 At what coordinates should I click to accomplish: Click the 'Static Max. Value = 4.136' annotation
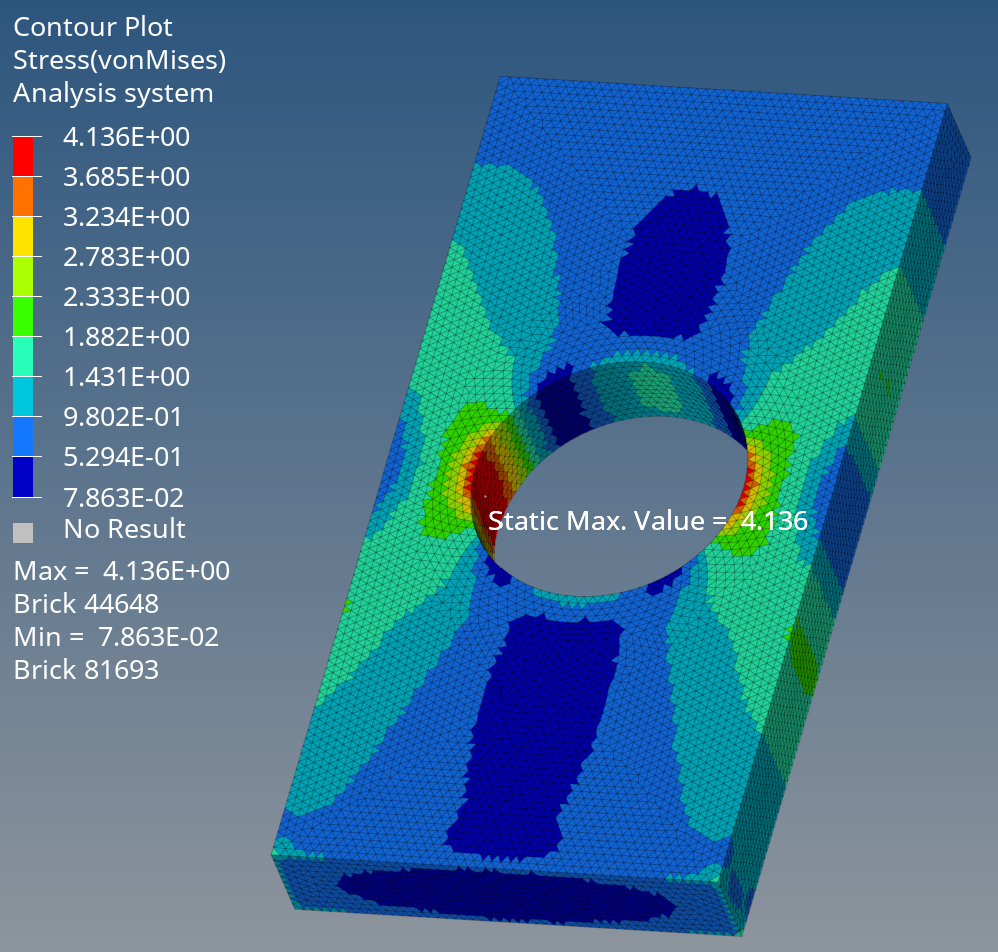click(648, 521)
